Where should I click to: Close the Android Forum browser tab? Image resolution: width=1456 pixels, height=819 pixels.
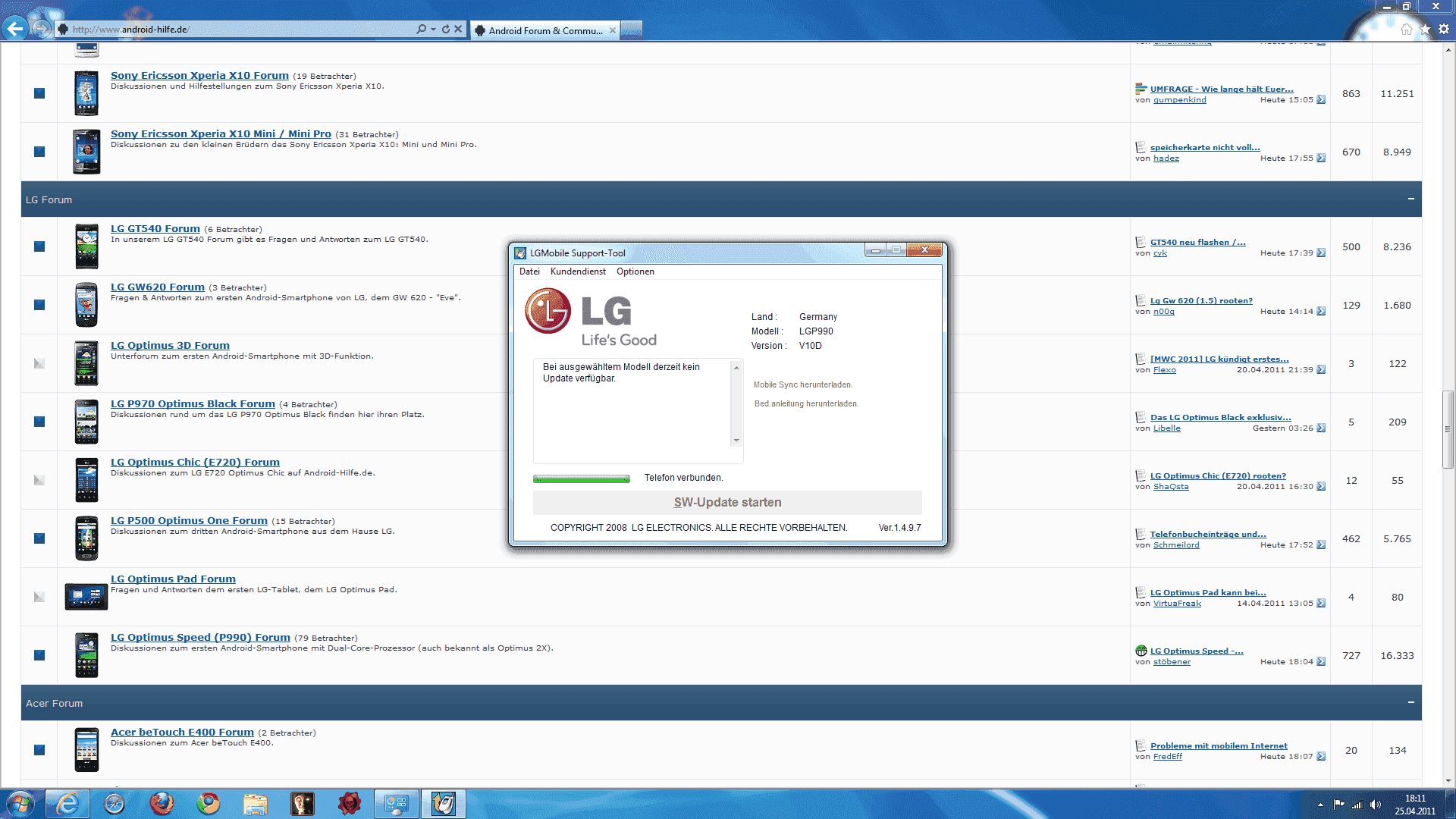613,30
